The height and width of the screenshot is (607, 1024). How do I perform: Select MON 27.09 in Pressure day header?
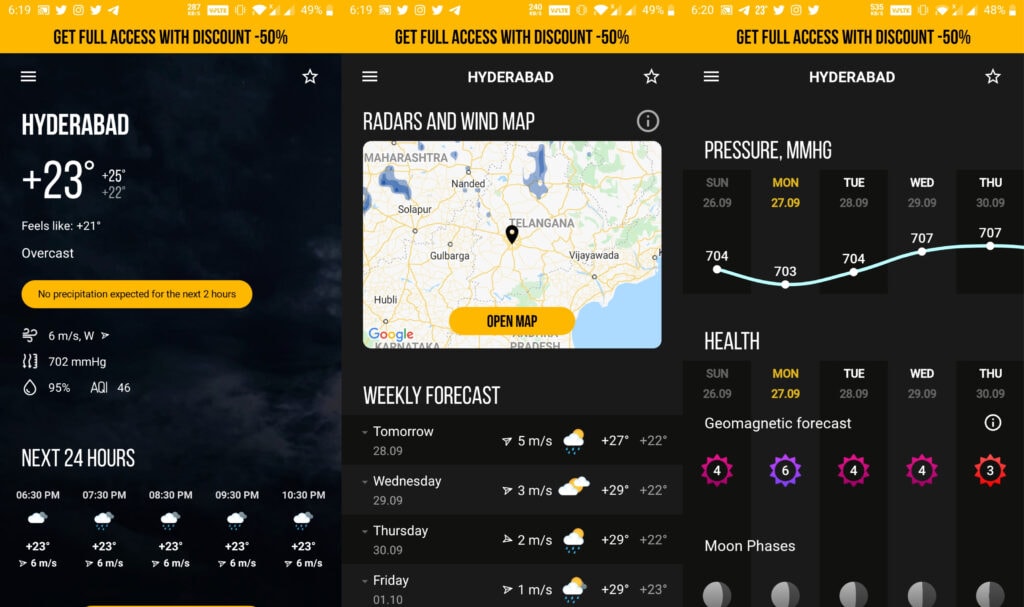[785, 193]
